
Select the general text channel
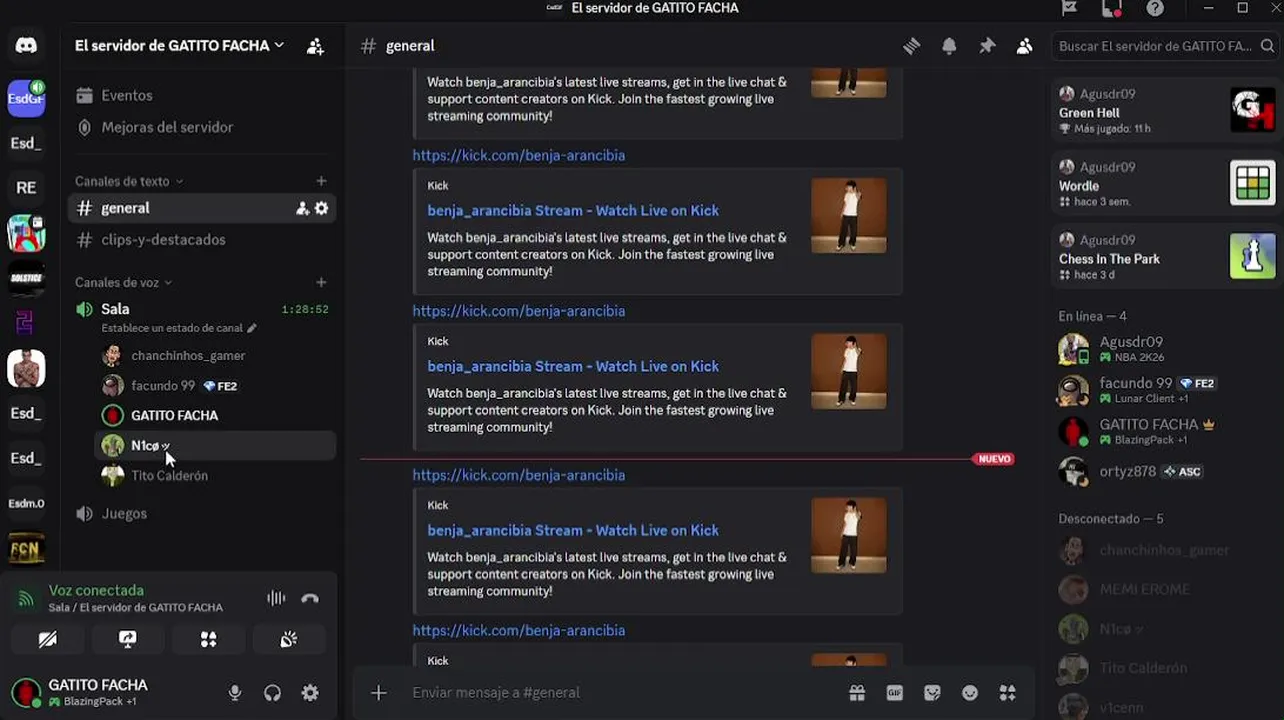[201, 208]
